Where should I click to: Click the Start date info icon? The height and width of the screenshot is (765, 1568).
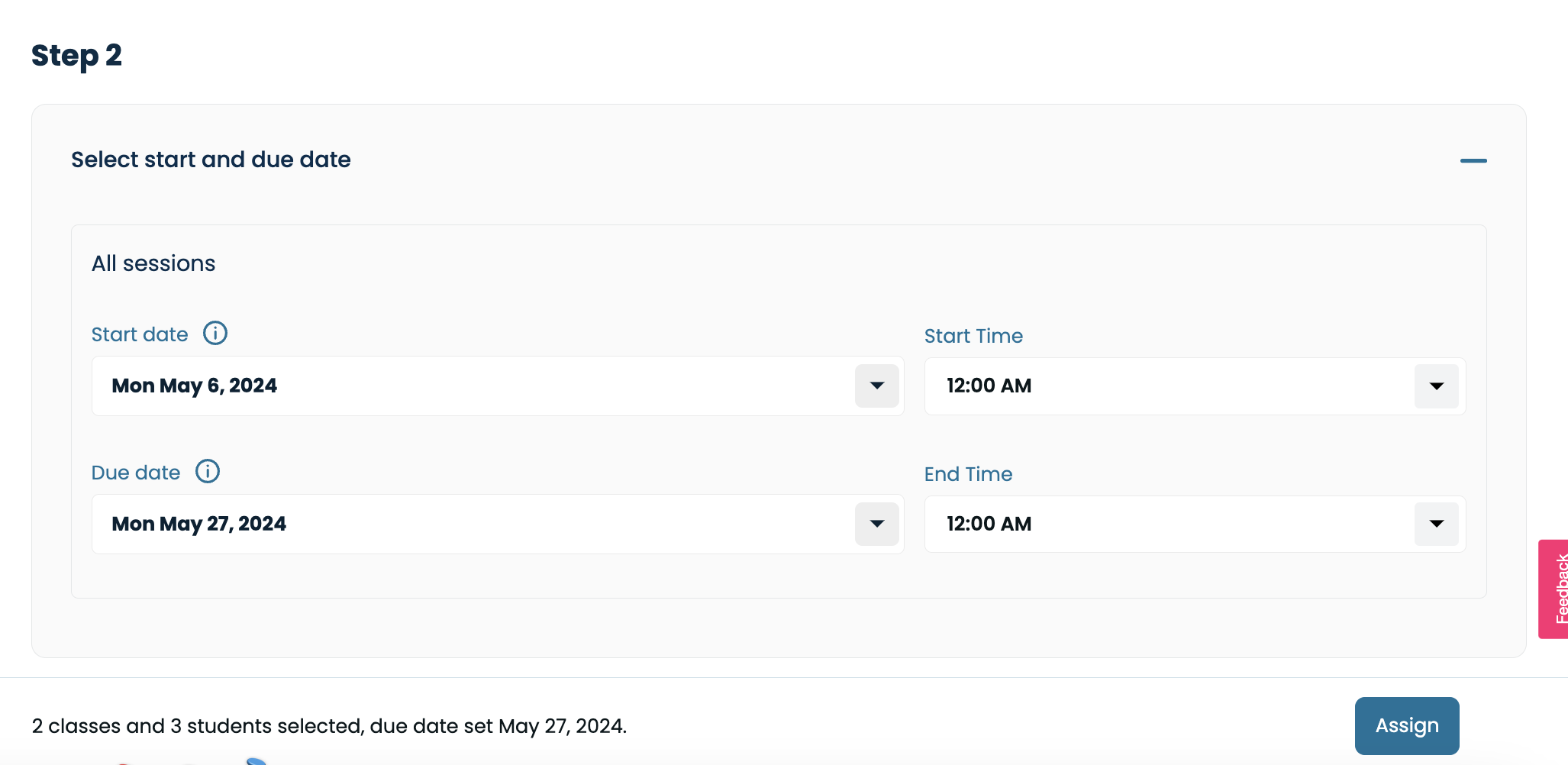(x=215, y=334)
